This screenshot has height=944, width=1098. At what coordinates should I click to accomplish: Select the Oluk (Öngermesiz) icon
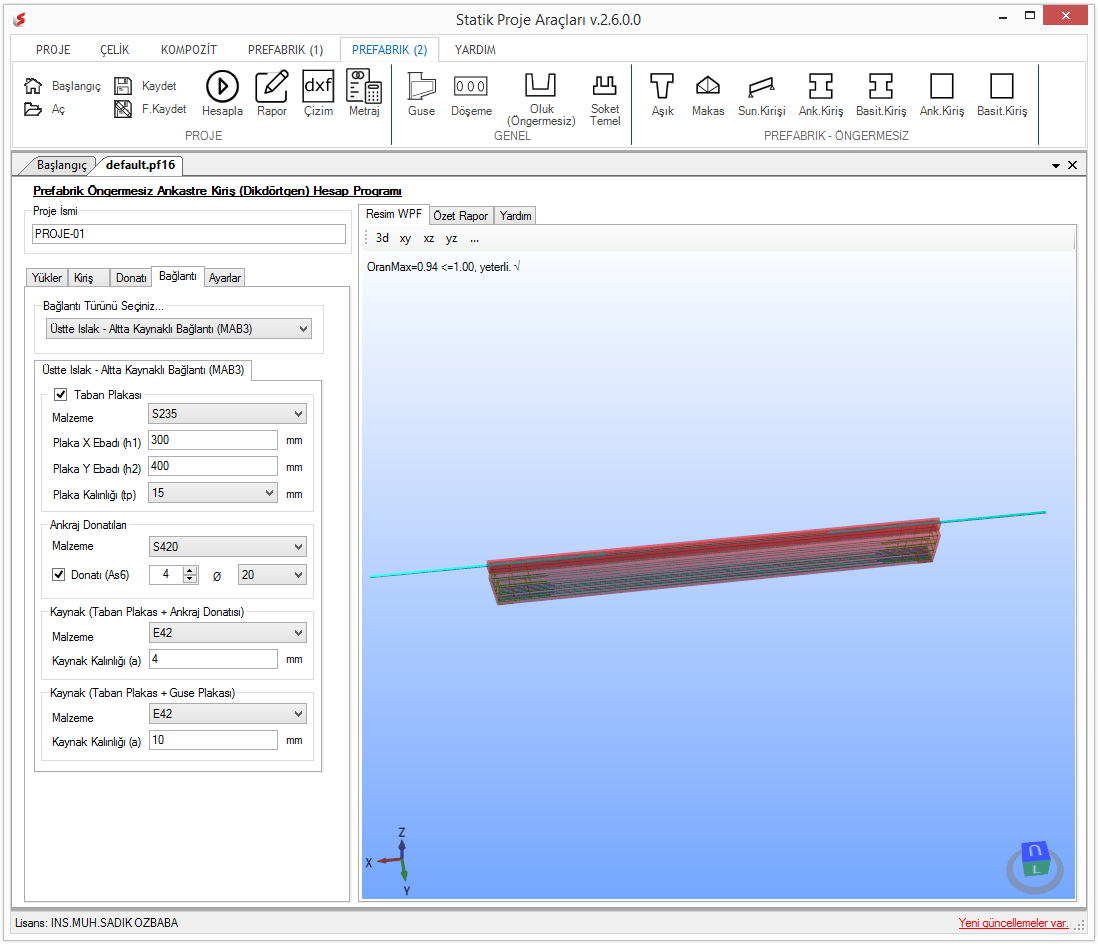point(541,85)
